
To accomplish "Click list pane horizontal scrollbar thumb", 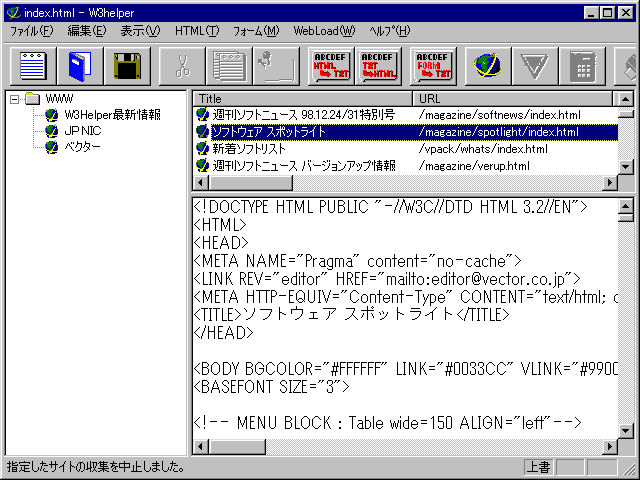I will 250,182.
